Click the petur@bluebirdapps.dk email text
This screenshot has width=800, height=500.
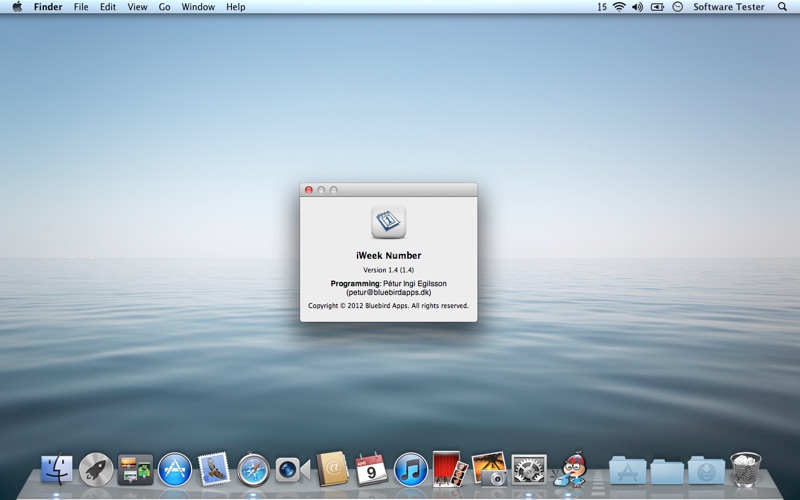tap(388, 292)
